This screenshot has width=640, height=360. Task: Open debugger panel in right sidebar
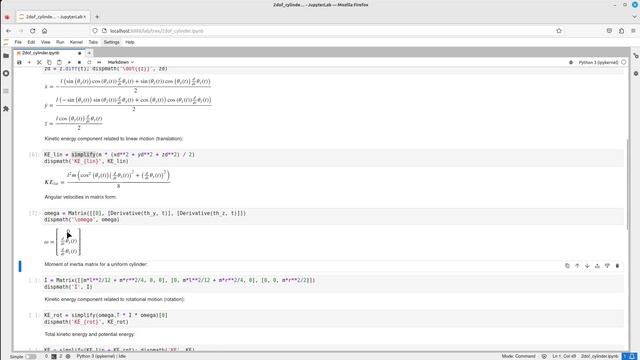point(636,73)
